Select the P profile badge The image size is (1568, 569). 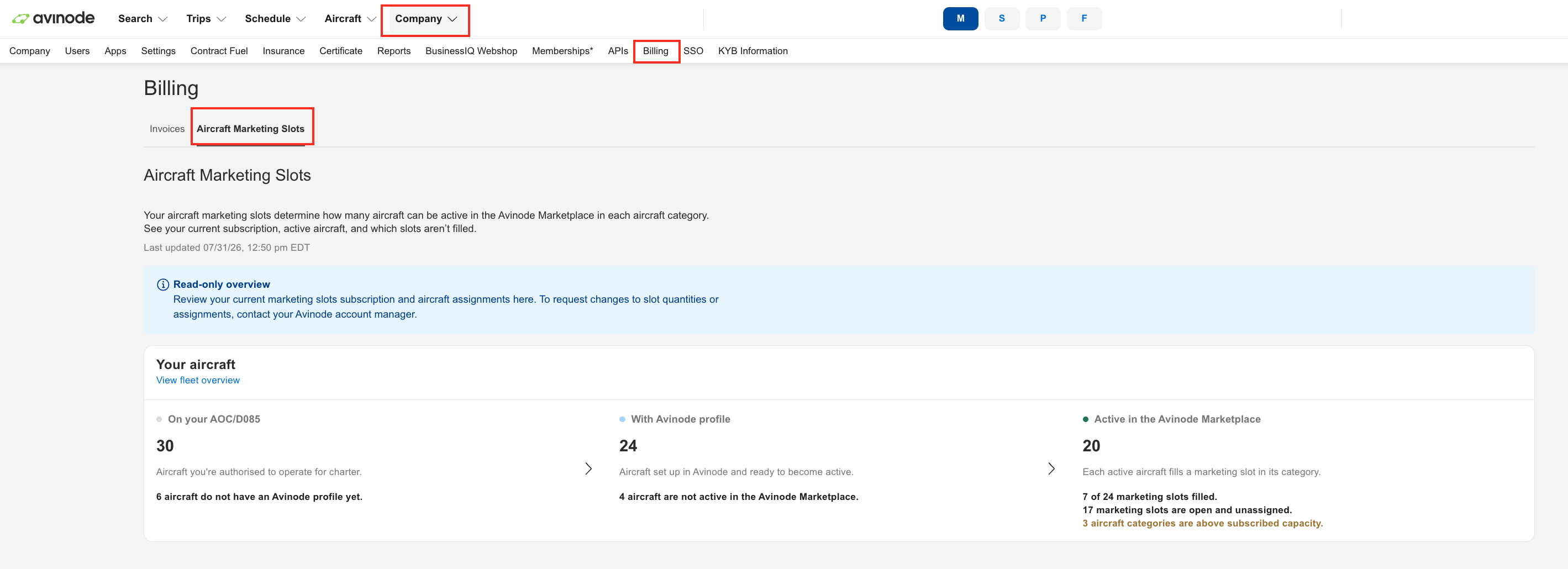pyautogui.click(x=1043, y=18)
